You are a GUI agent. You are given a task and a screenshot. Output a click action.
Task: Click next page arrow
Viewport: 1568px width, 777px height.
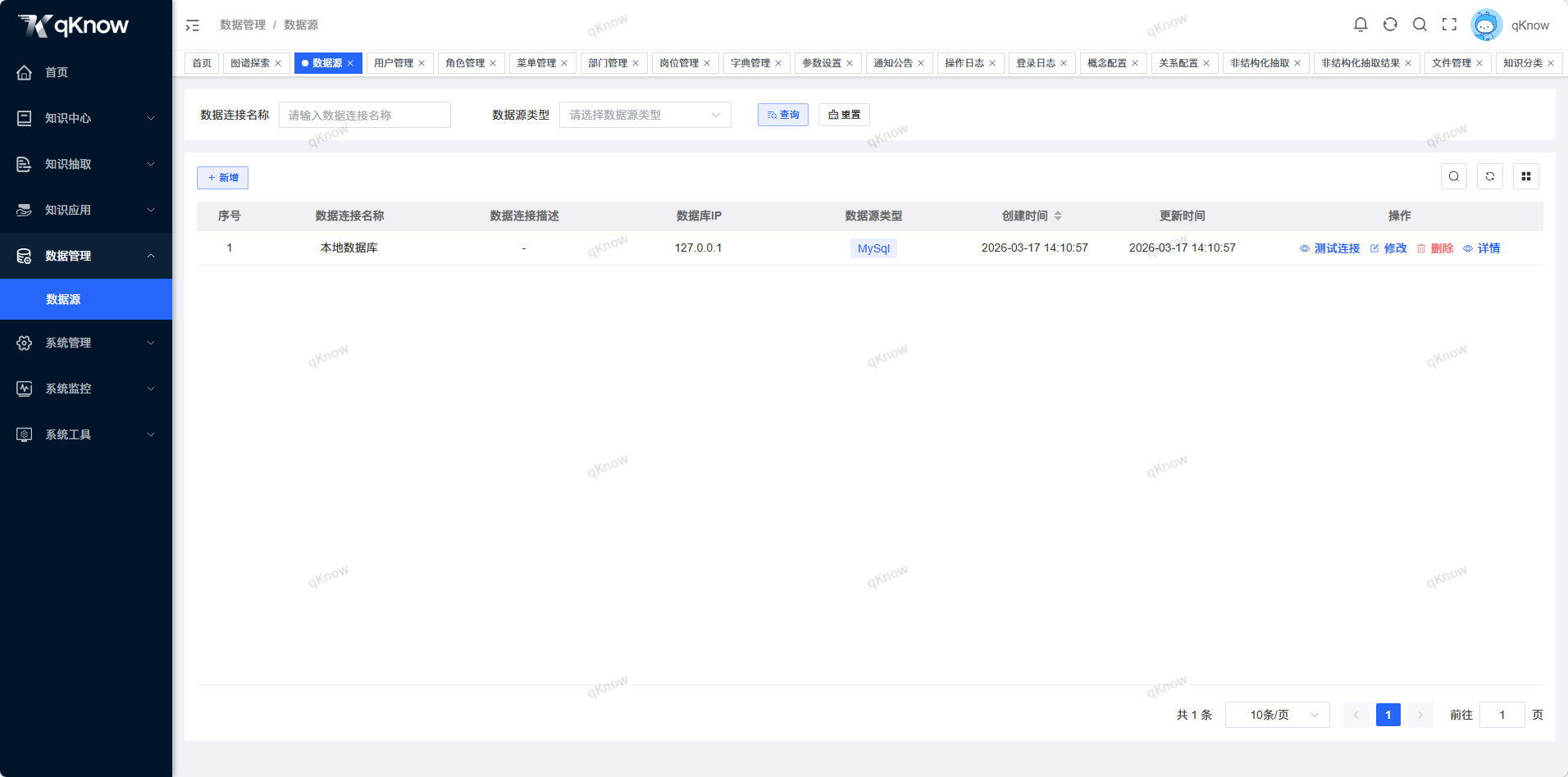tap(1420, 715)
